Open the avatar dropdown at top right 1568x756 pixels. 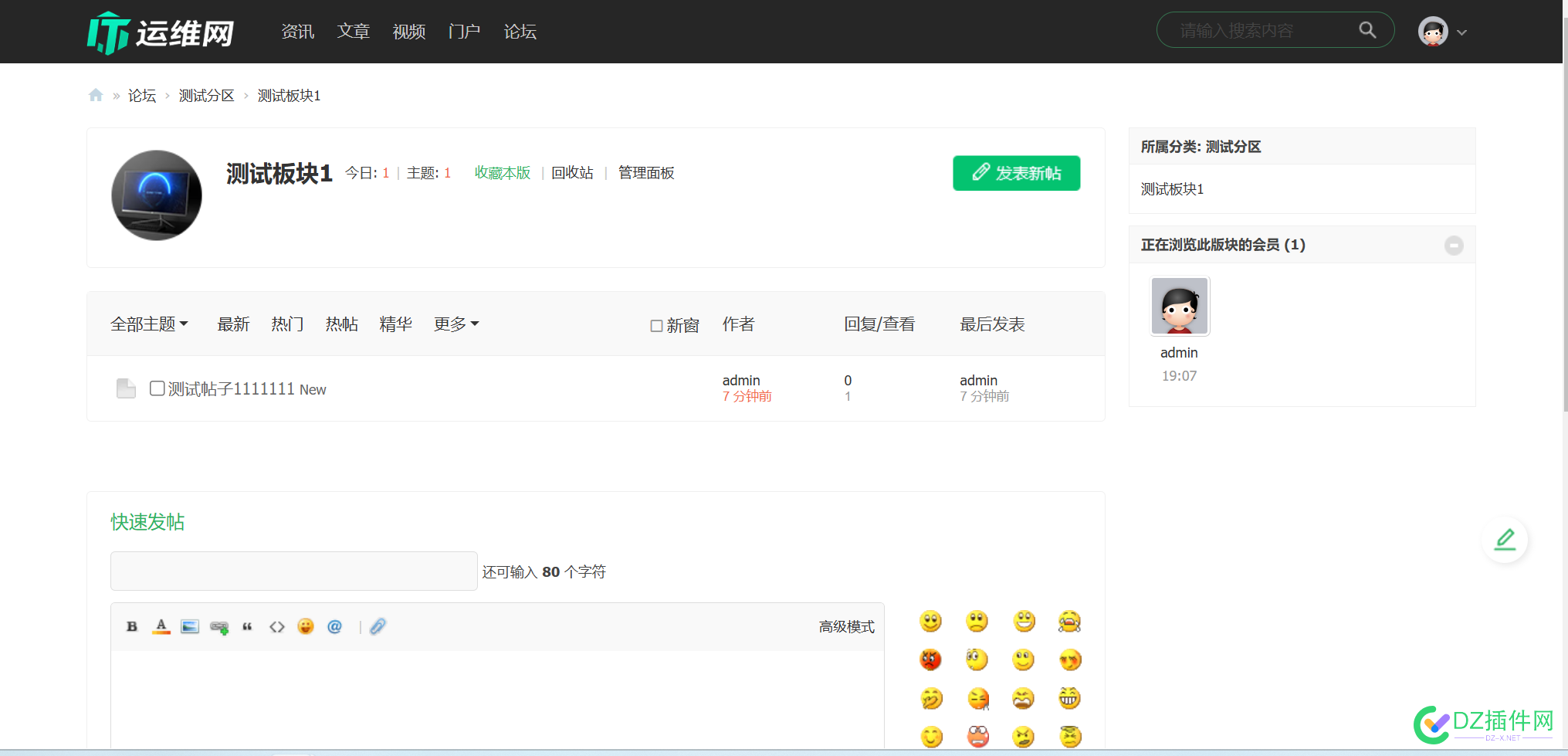coord(1442,32)
